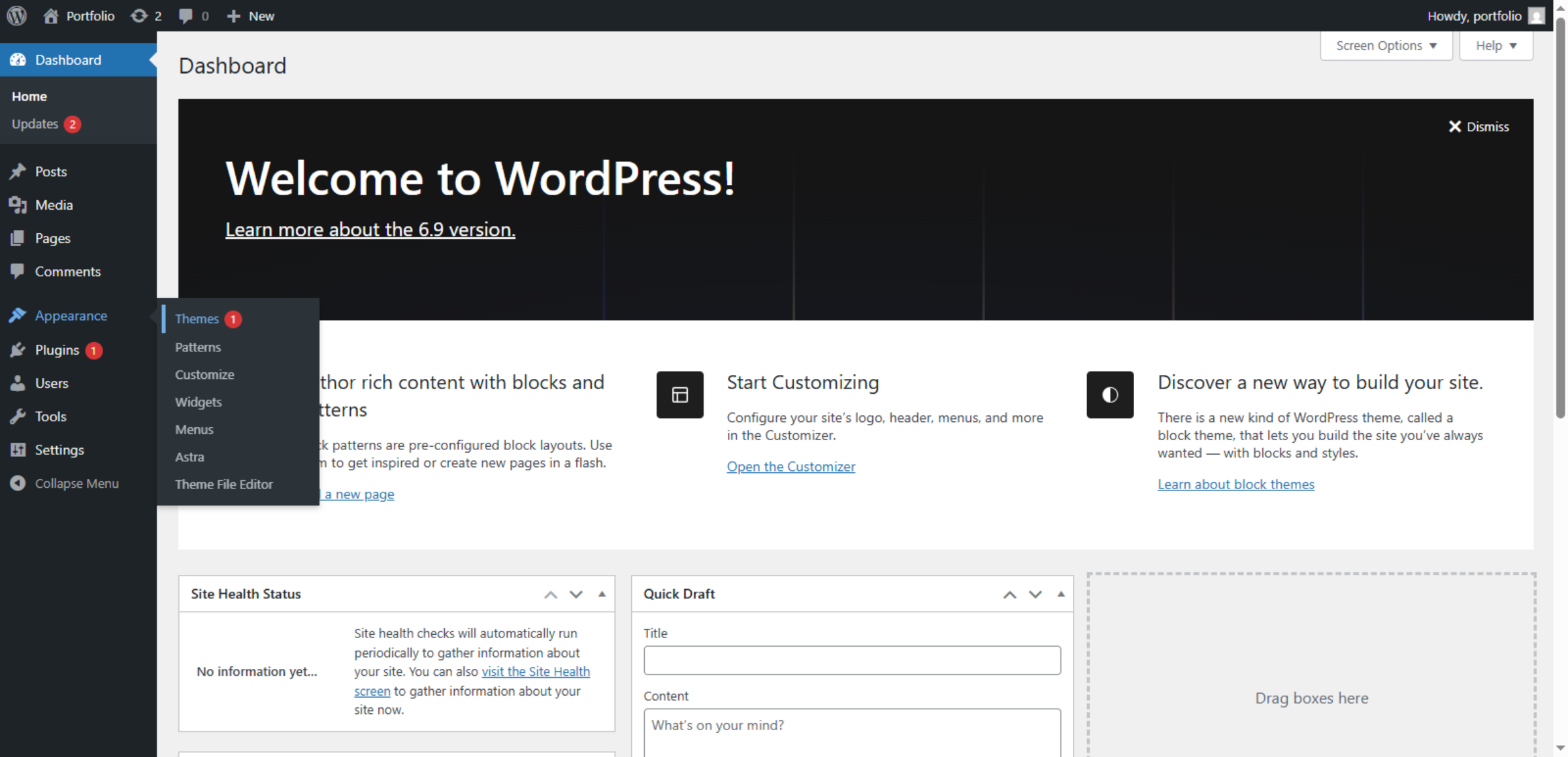Click the updates counter in admin bar

145,15
